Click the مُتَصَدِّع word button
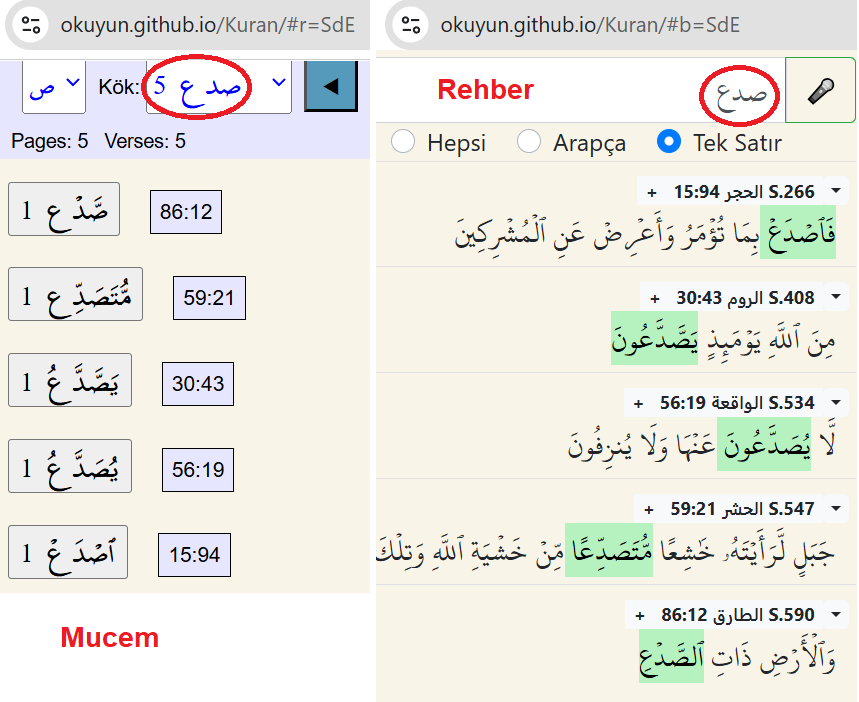859x702 pixels. [x=75, y=295]
